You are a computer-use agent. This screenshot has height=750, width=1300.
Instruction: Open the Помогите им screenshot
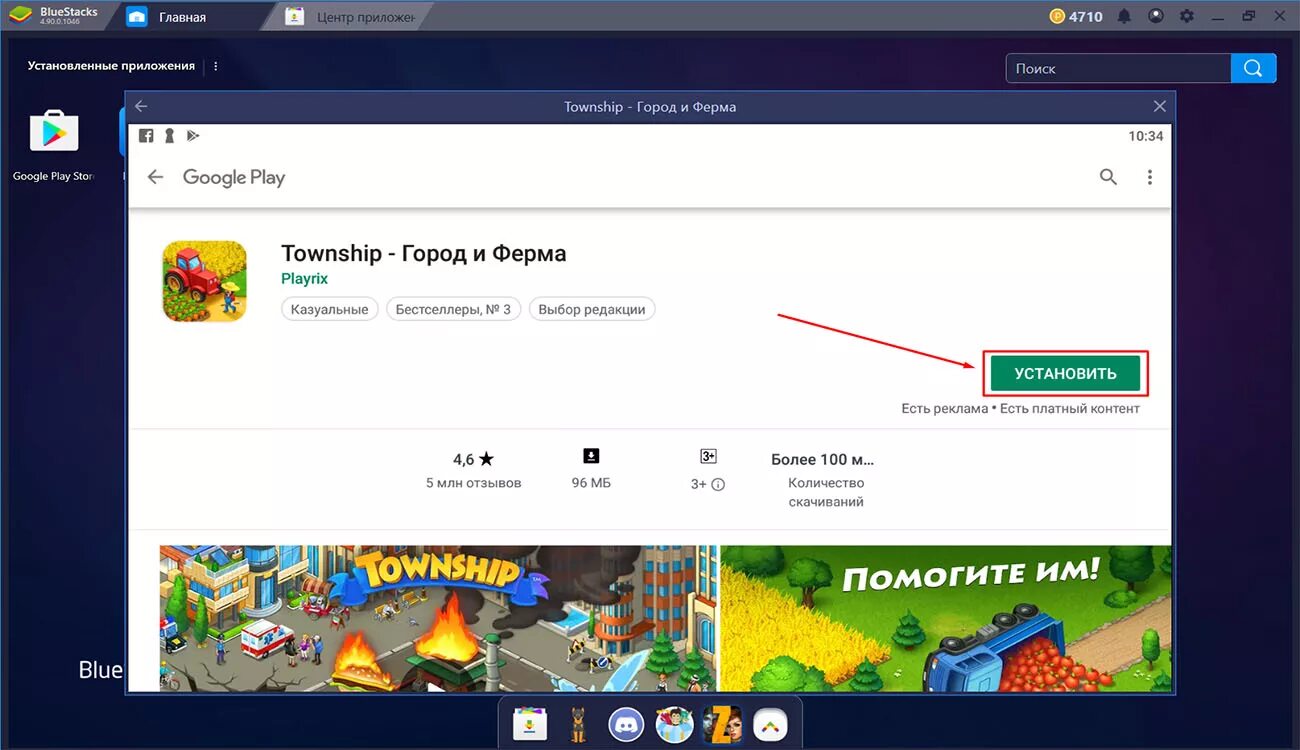946,618
